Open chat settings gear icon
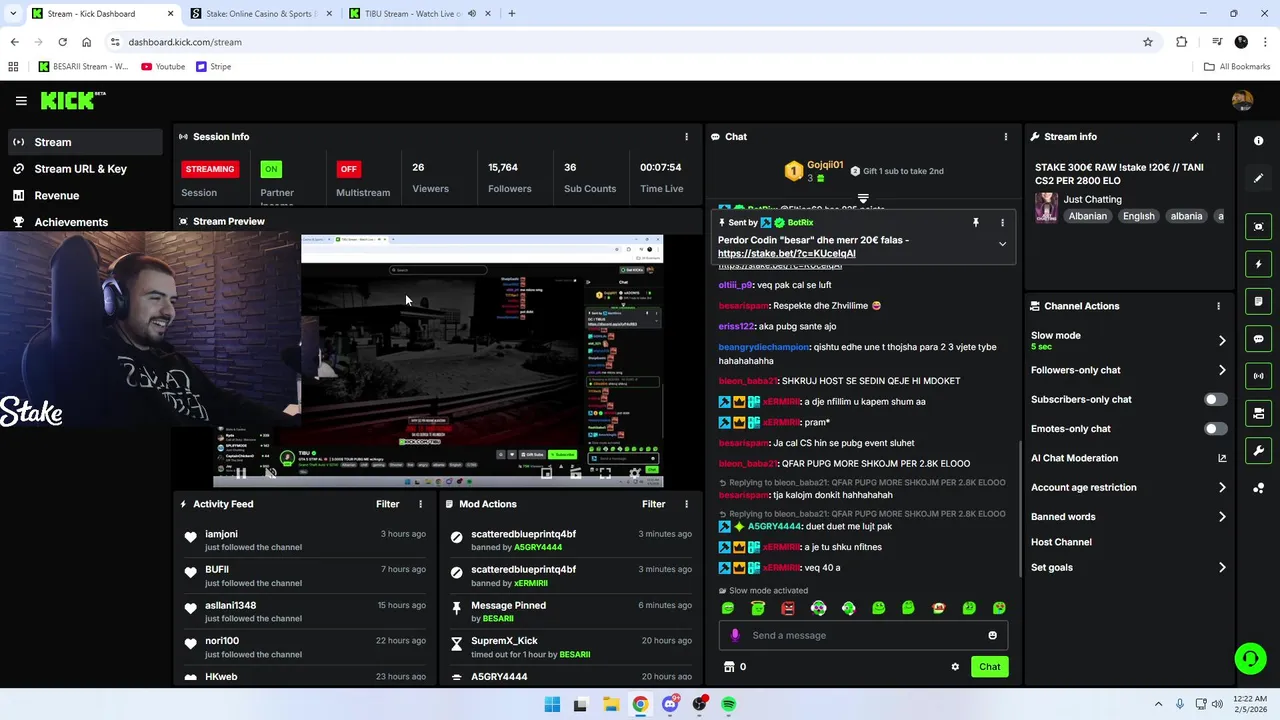 [955, 667]
